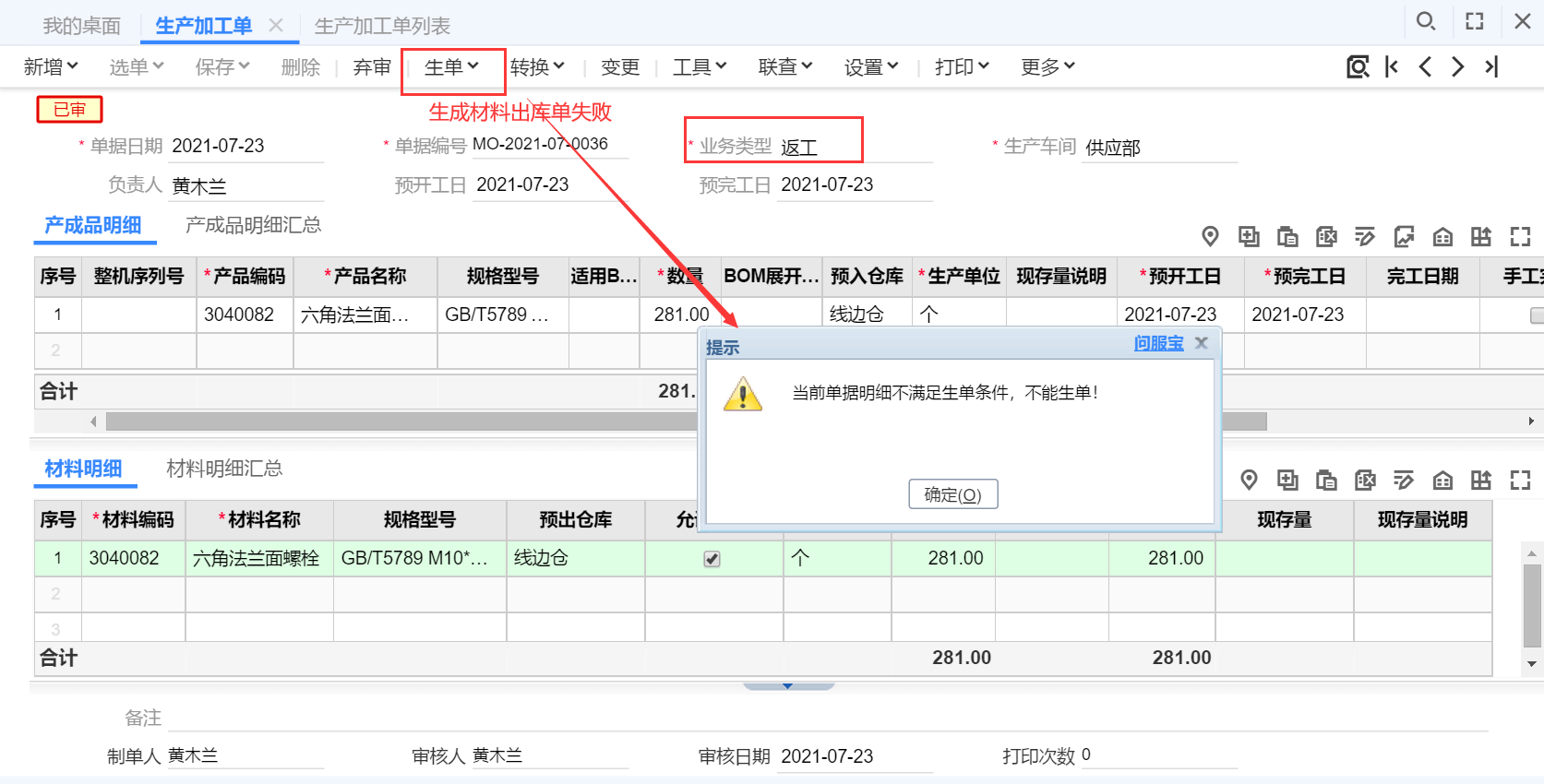Screen dimensions: 1544x784
Task: Click the 变更 toolbar button
Action: click(x=620, y=66)
